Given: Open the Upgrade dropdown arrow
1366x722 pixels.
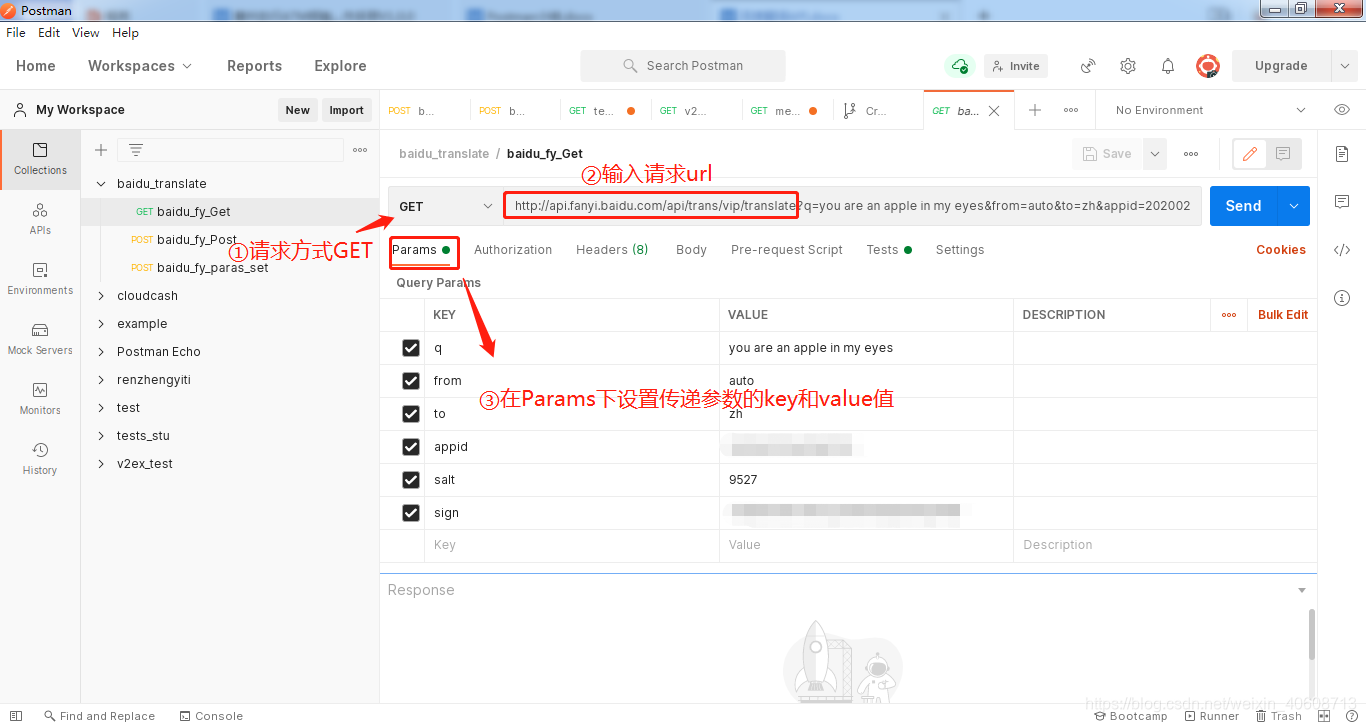Looking at the screenshot, I should (x=1344, y=66).
